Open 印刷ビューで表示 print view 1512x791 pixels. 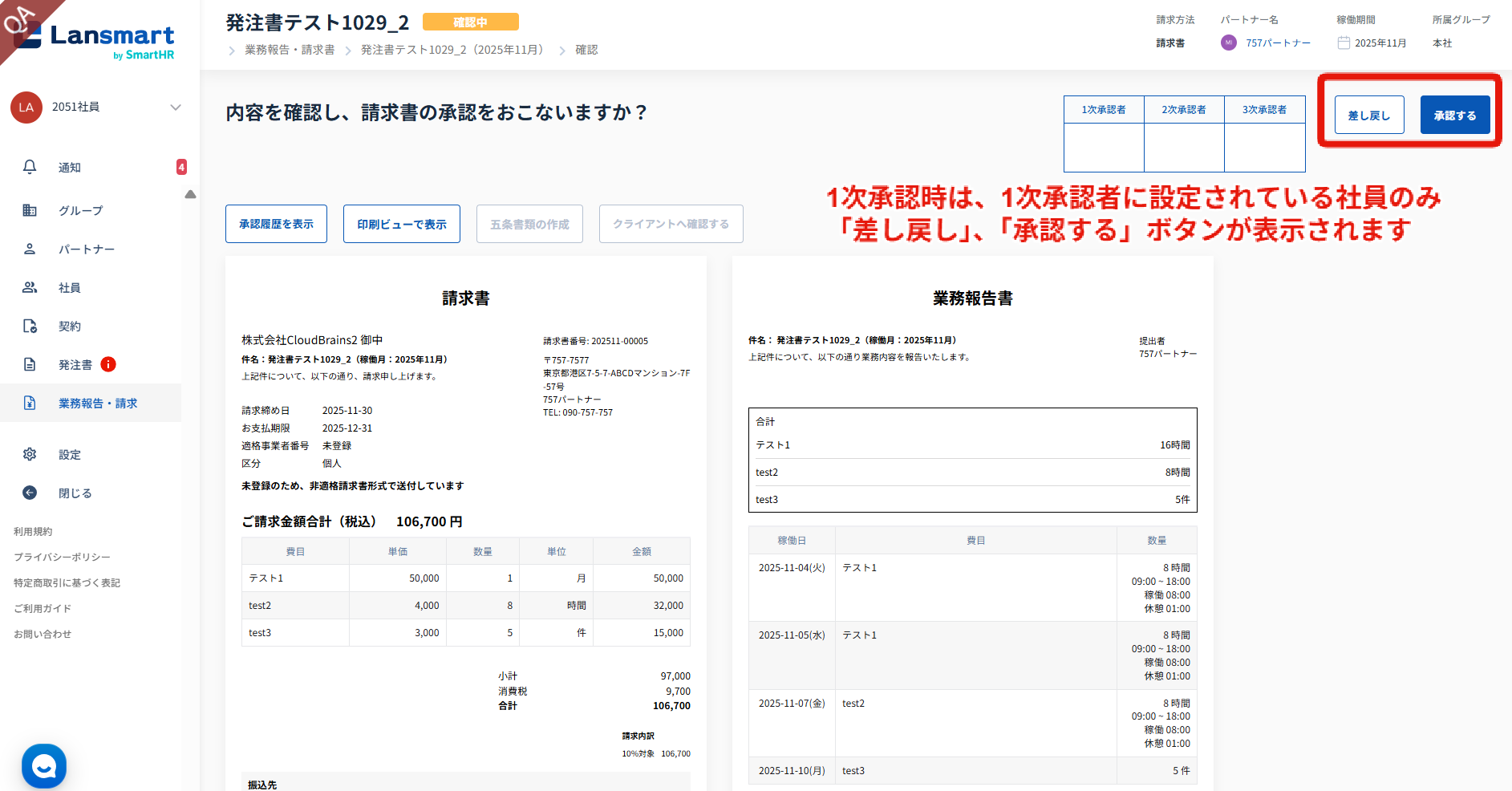click(401, 224)
